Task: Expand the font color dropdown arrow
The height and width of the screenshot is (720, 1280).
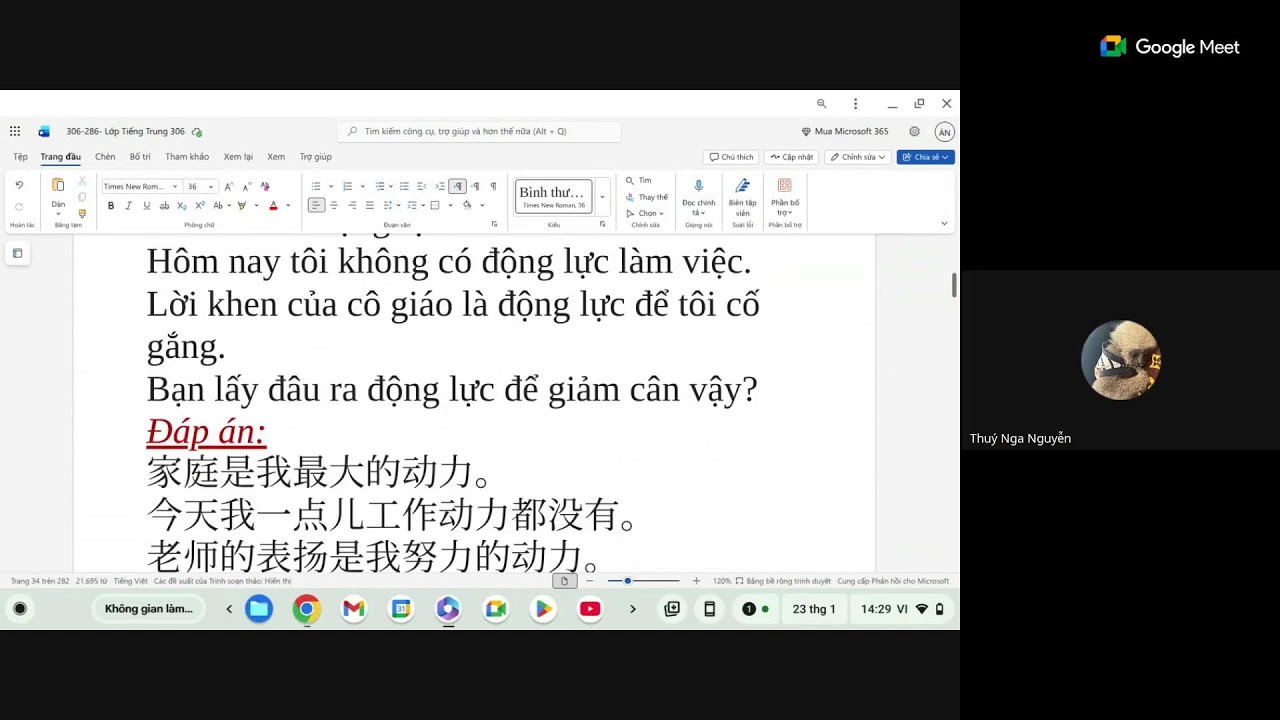Action: [x=288, y=206]
